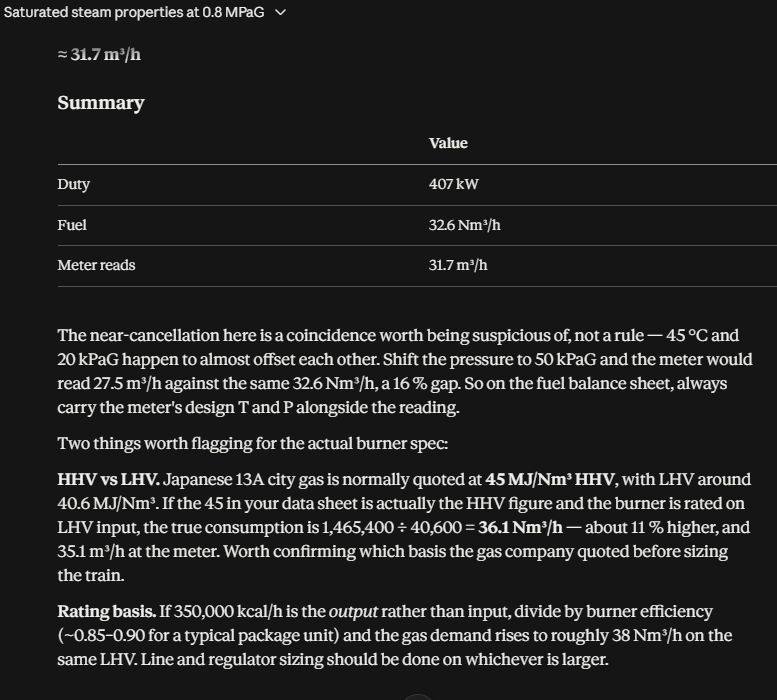Click the bold HHV vs LHV. label
Image resolution: width=777 pixels, height=700 pixels.
[109, 480]
